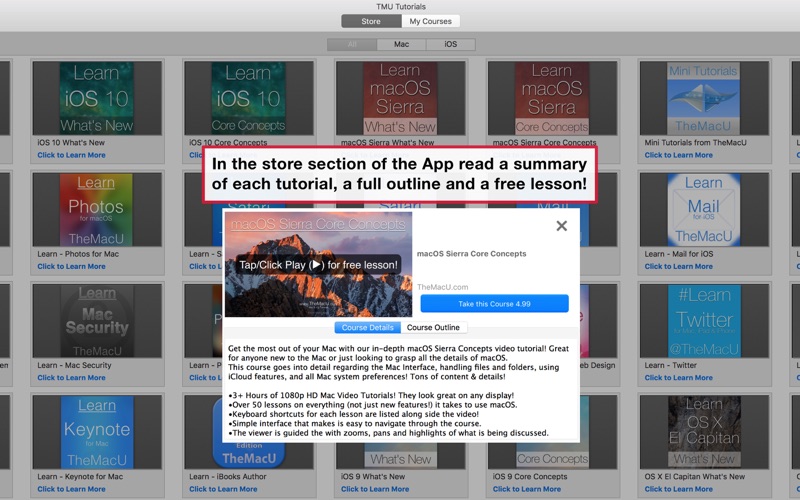The width and height of the screenshot is (800, 500).
Task: Open iOS 10 Core Concepts cover thumbnail
Action: point(248,98)
